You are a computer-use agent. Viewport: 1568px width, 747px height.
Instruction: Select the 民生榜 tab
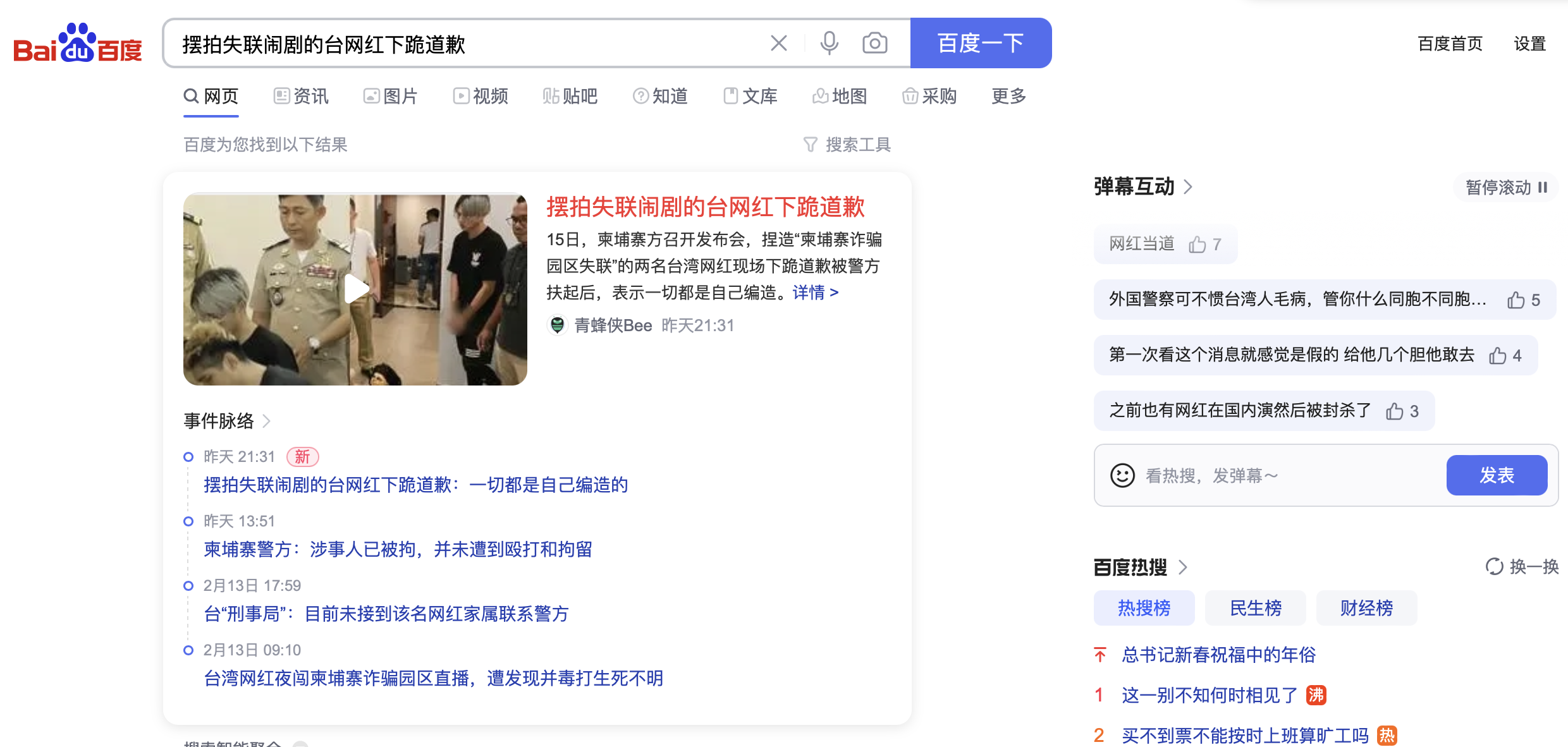(1255, 608)
